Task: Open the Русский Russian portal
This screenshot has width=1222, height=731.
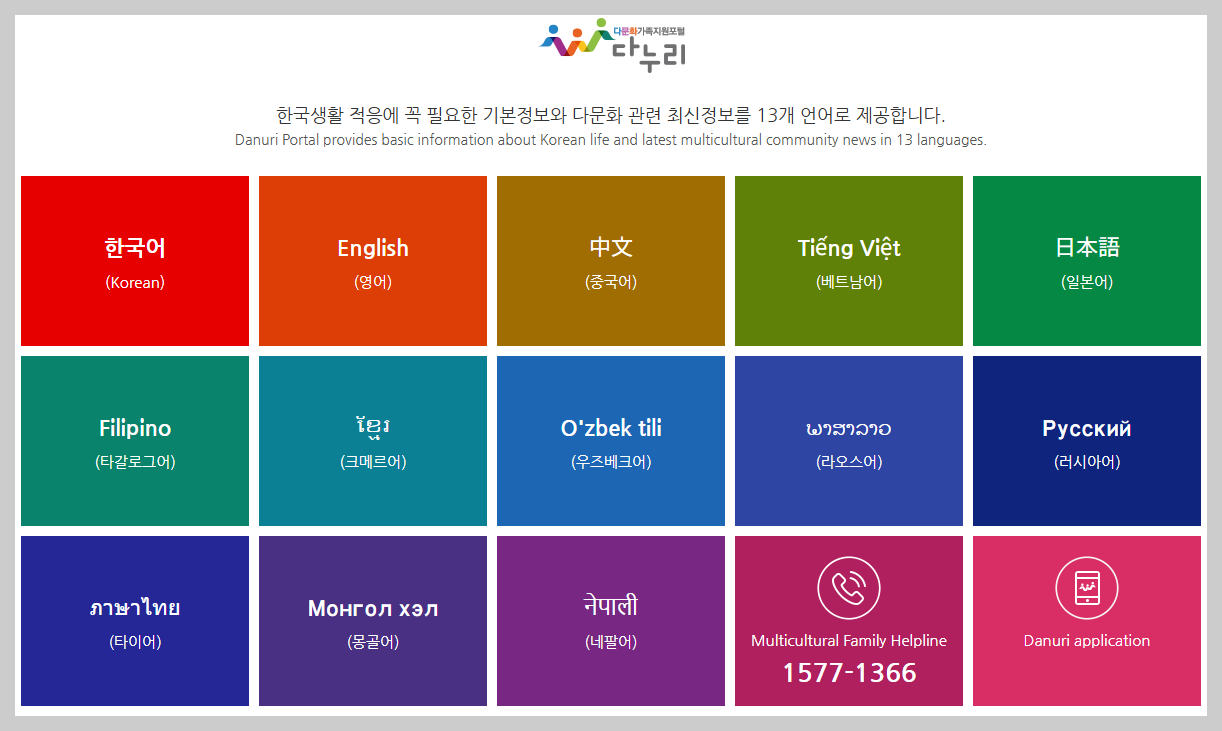Action: point(1086,440)
